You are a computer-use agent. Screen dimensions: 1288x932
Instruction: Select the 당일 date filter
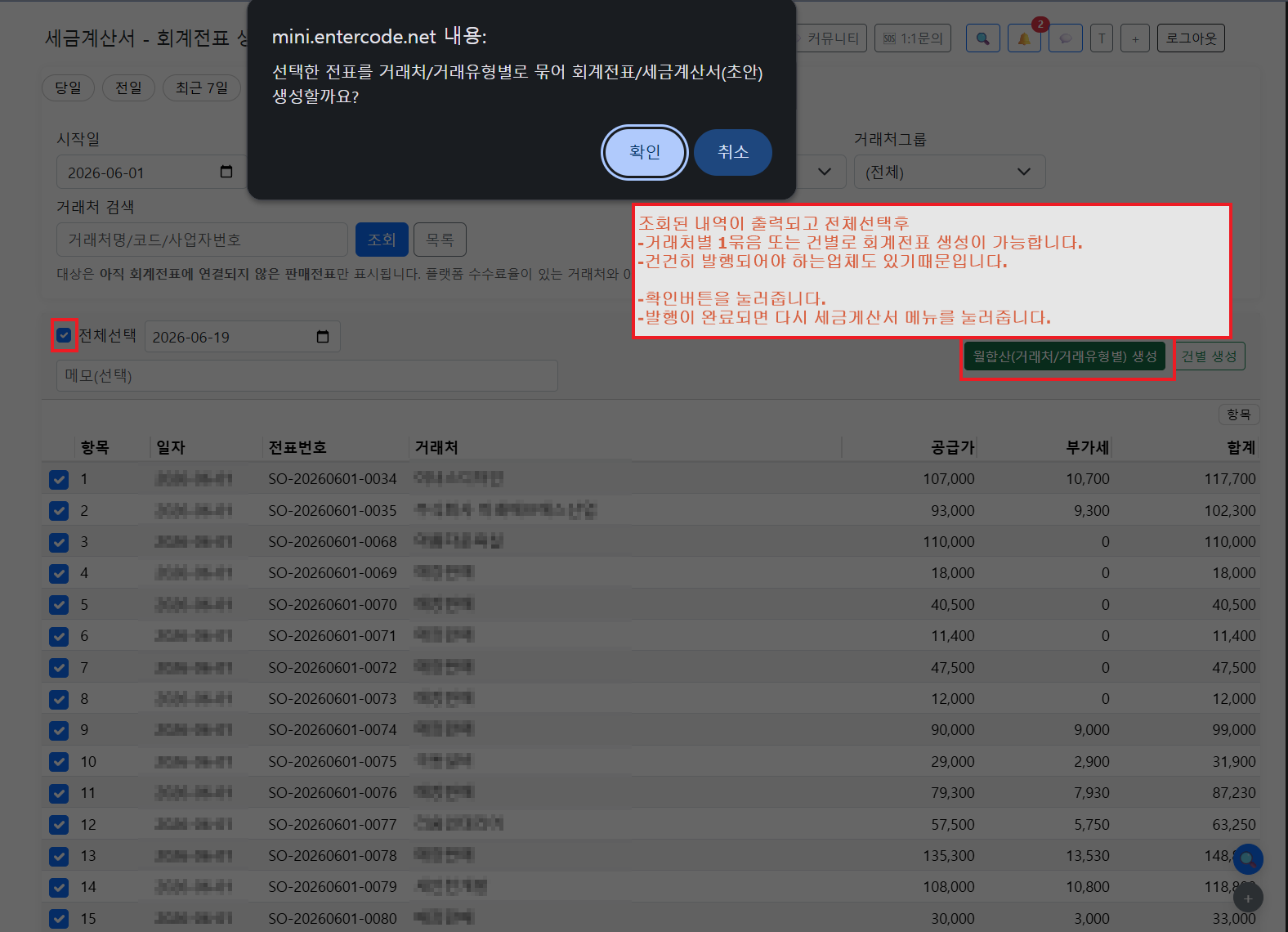(x=68, y=87)
